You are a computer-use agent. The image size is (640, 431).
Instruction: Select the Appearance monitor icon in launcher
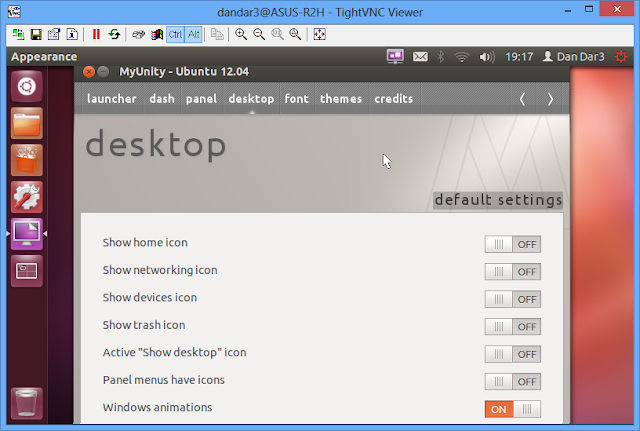coord(27,233)
